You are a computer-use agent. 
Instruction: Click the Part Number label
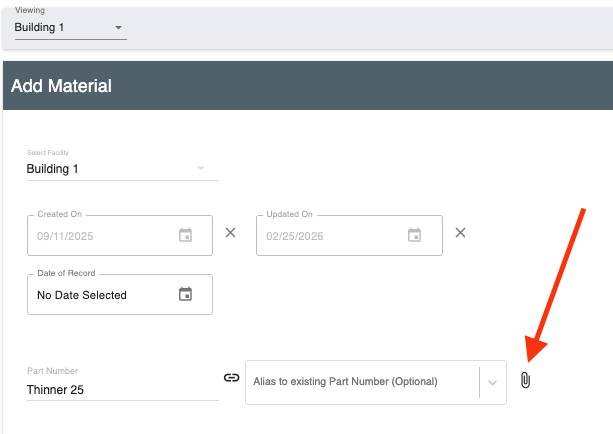[x=52, y=371]
